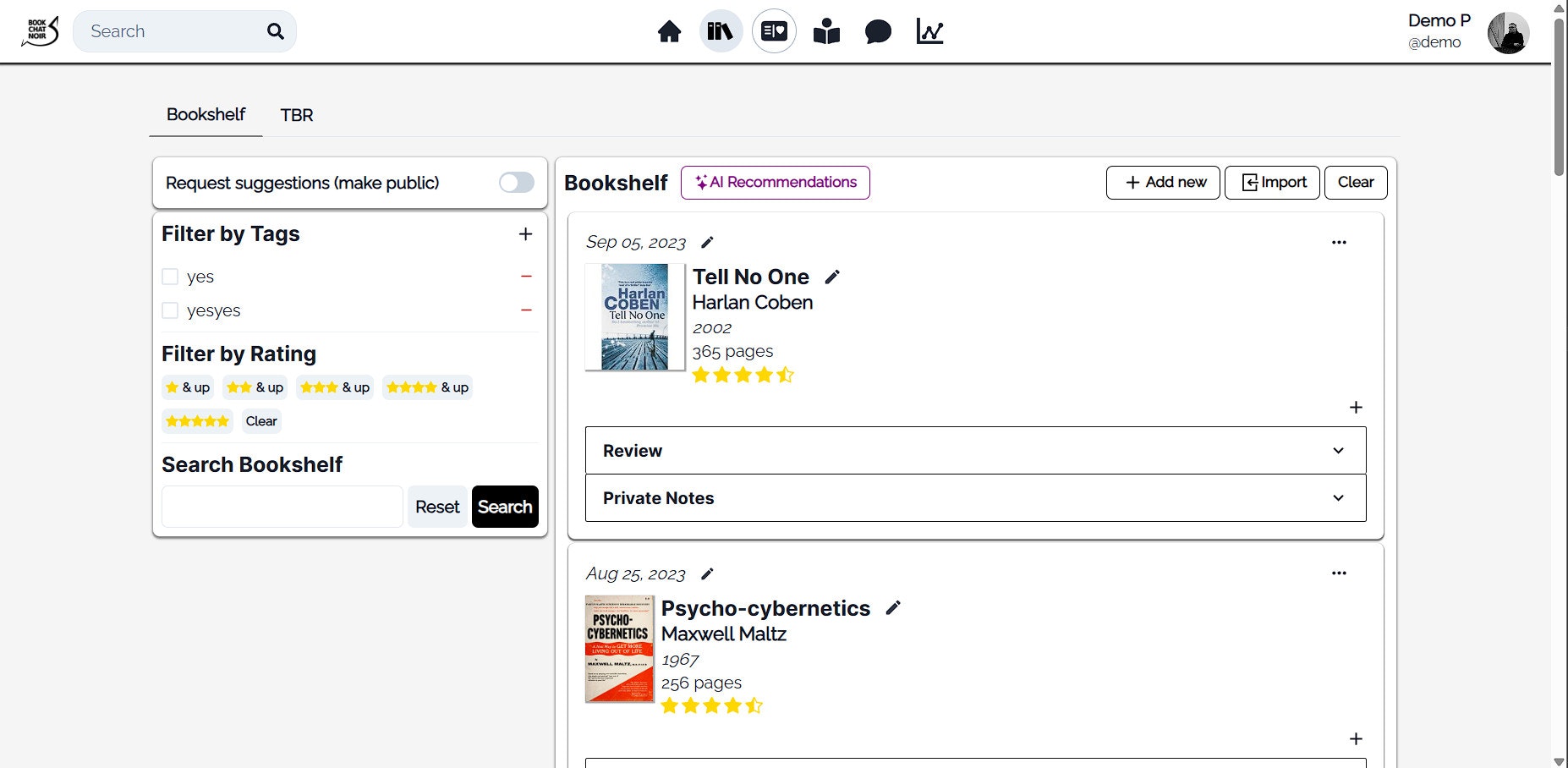Expand the Review section of Tell No One
Screen dimensions: 1568x768
975,451
